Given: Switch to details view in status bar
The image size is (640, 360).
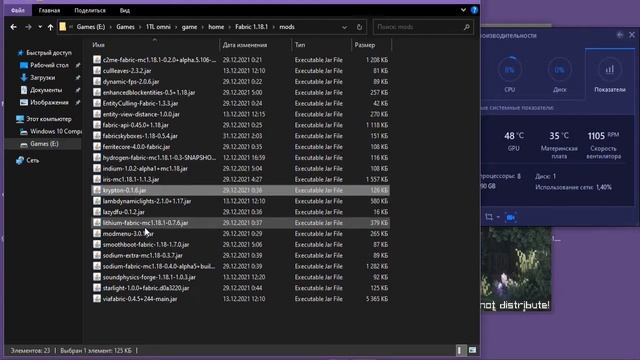Looking at the screenshot, I should [460, 350].
